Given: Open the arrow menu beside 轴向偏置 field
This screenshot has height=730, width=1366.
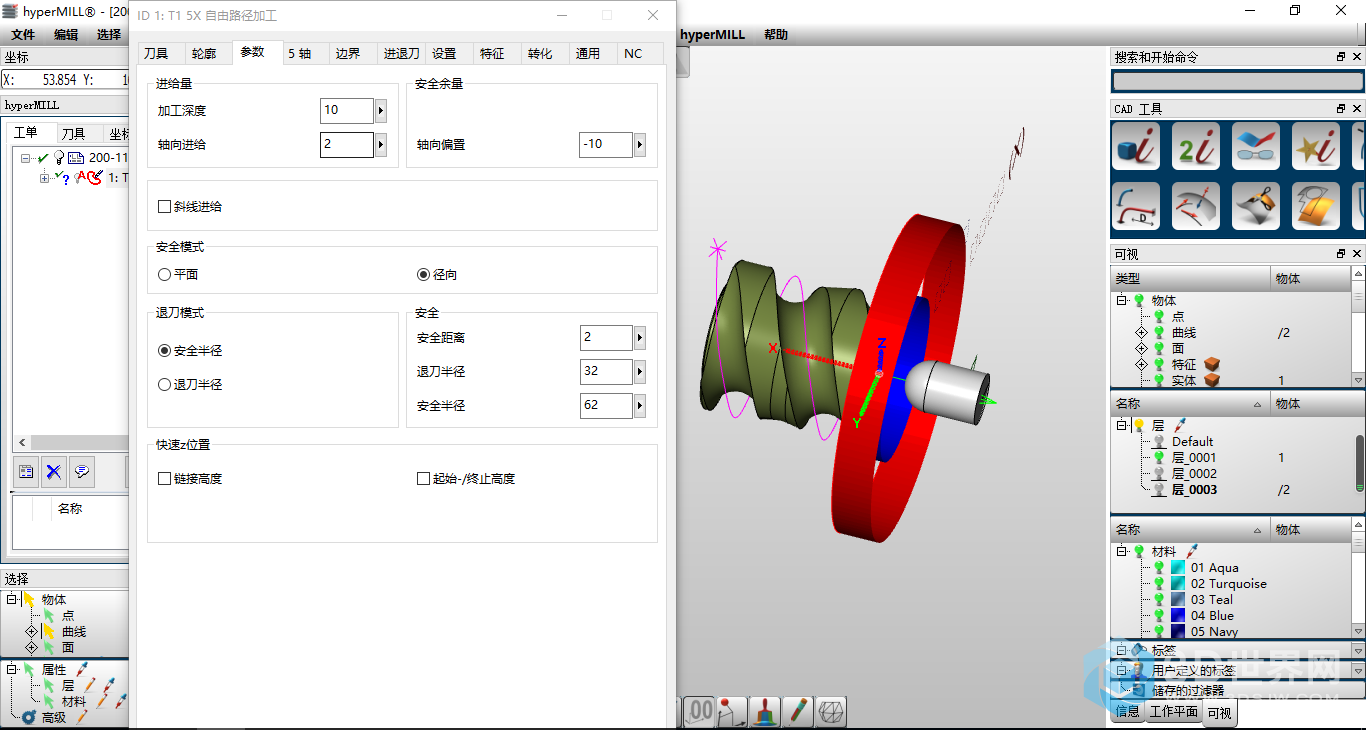Looking at the screenshot, I should (639, 145).
